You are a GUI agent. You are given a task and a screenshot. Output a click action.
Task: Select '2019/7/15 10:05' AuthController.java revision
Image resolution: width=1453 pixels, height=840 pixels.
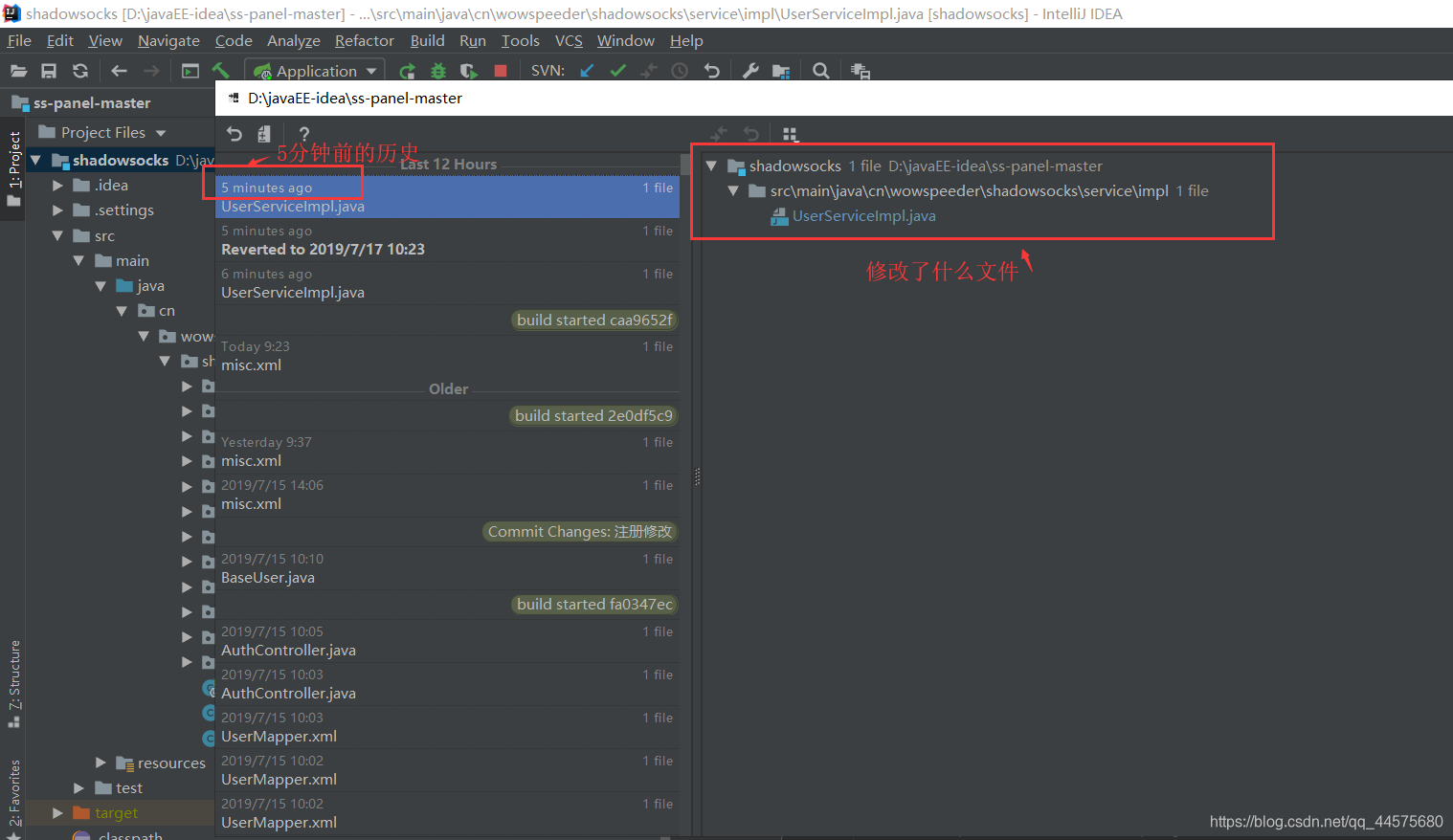[x=447, y=641]
